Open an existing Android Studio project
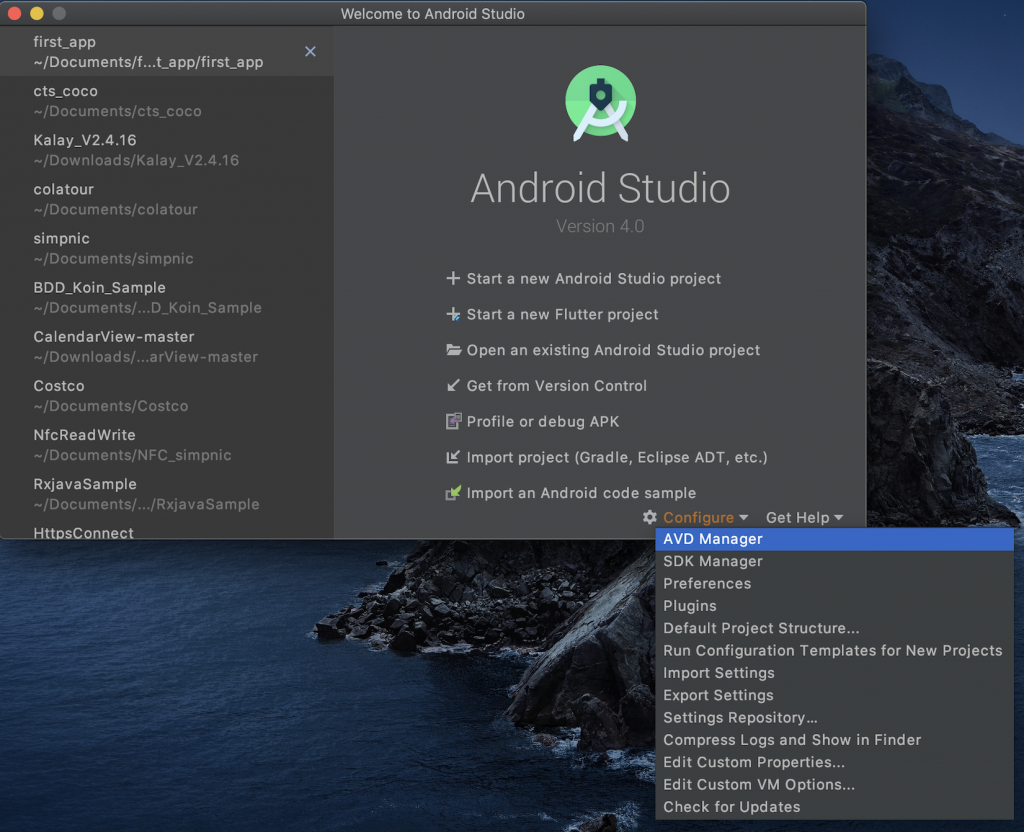 pyautogui.click(x=613, y=350)
